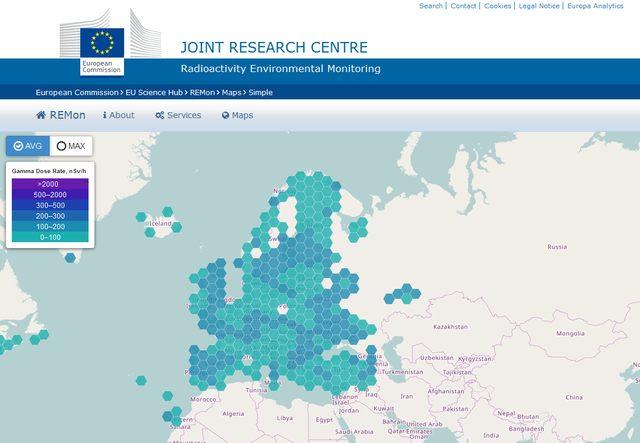The height and width of the screenshot is (443, 640).
Task: Click the Maps breadcrumb link
Action: tap(231, 92)
